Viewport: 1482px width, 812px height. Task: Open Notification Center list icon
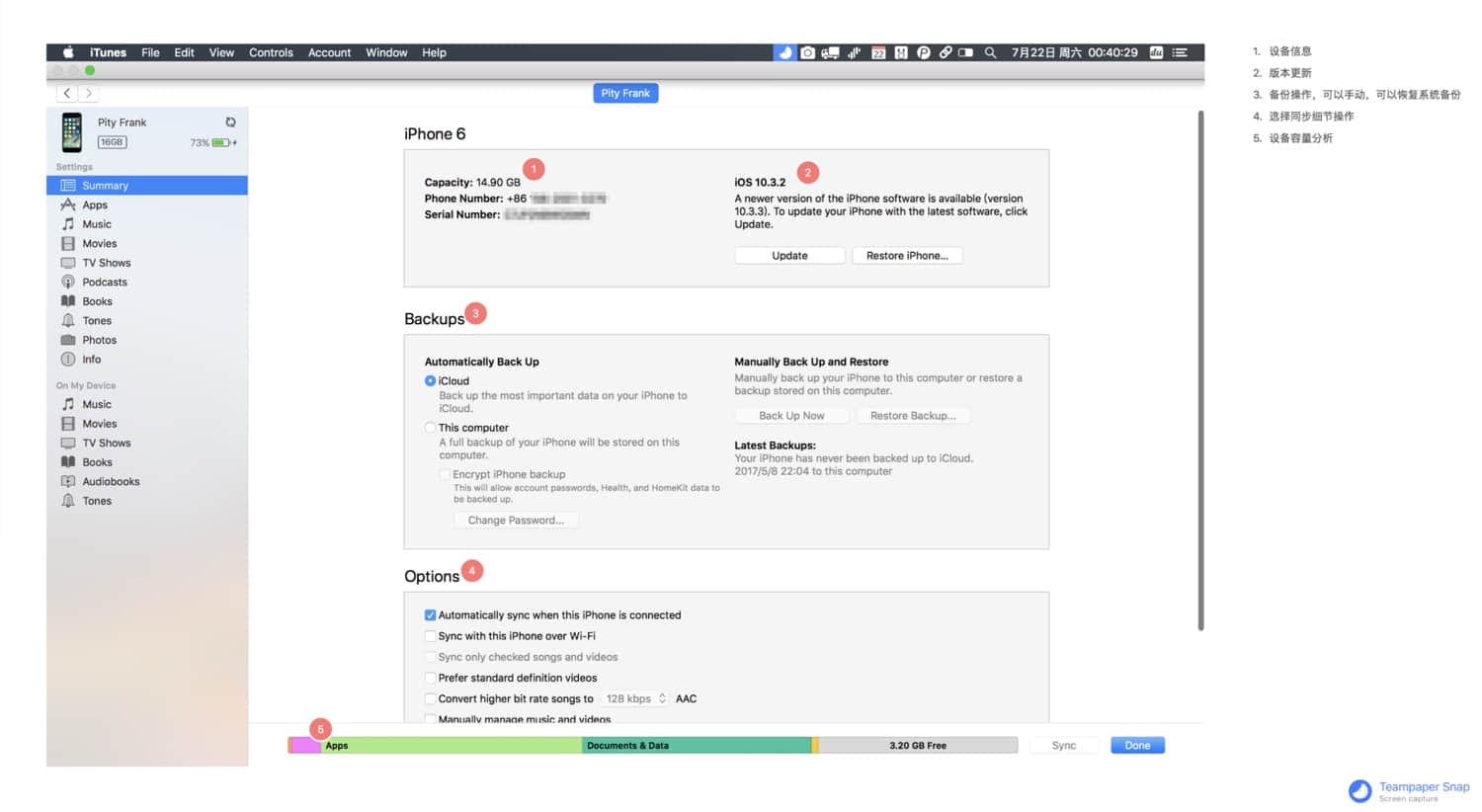coord(1180,52)
